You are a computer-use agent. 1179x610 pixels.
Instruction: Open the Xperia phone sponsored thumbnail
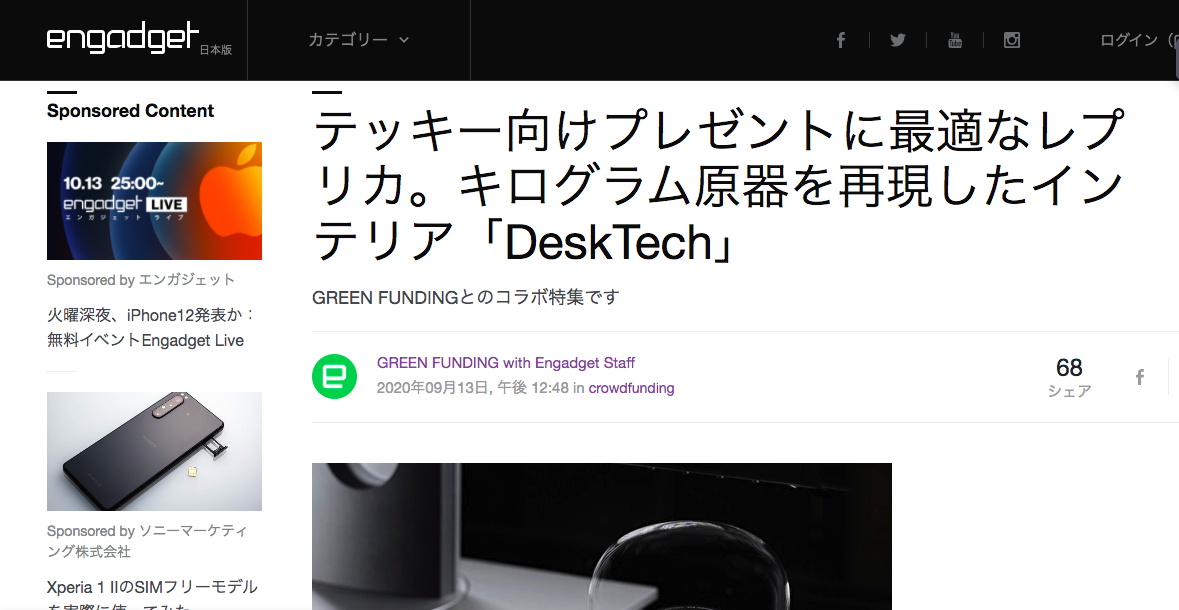(154, 451)
